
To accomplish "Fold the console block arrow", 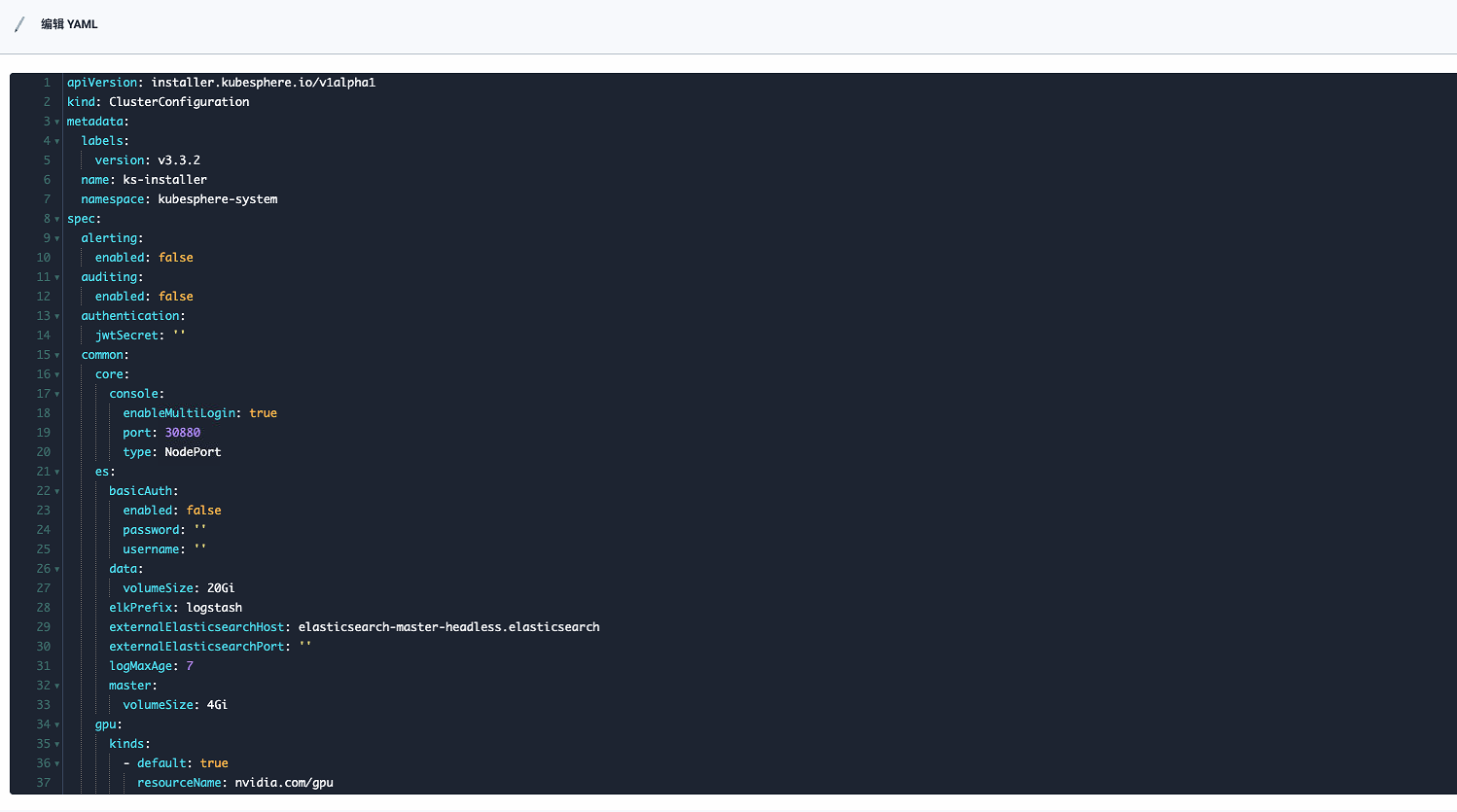I will pyautogui.click(x=57, y=394).
